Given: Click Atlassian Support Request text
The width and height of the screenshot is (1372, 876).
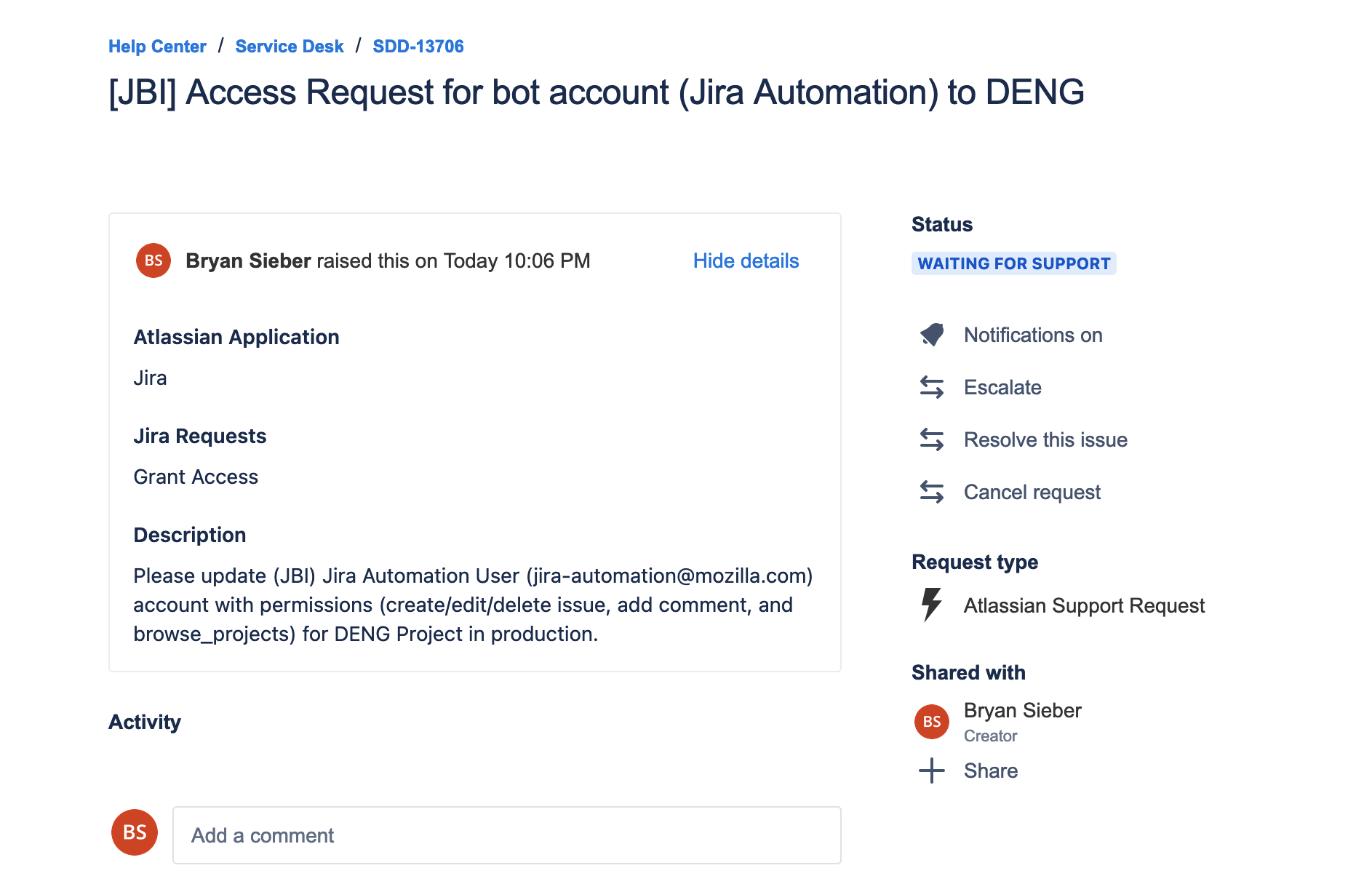Looking at the screenshot, I should point(1084,606).
